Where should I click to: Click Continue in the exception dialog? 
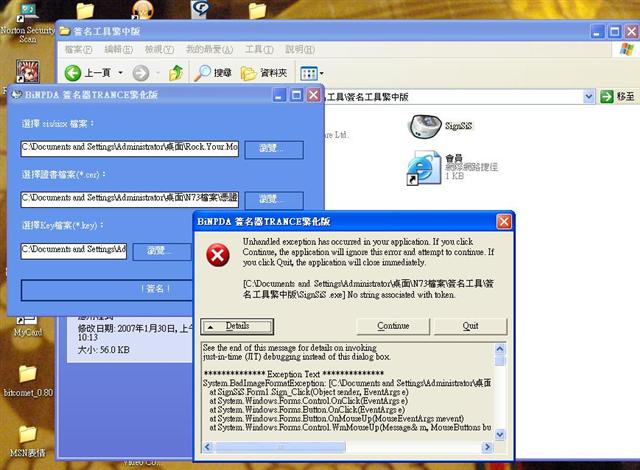pos(393,326)
